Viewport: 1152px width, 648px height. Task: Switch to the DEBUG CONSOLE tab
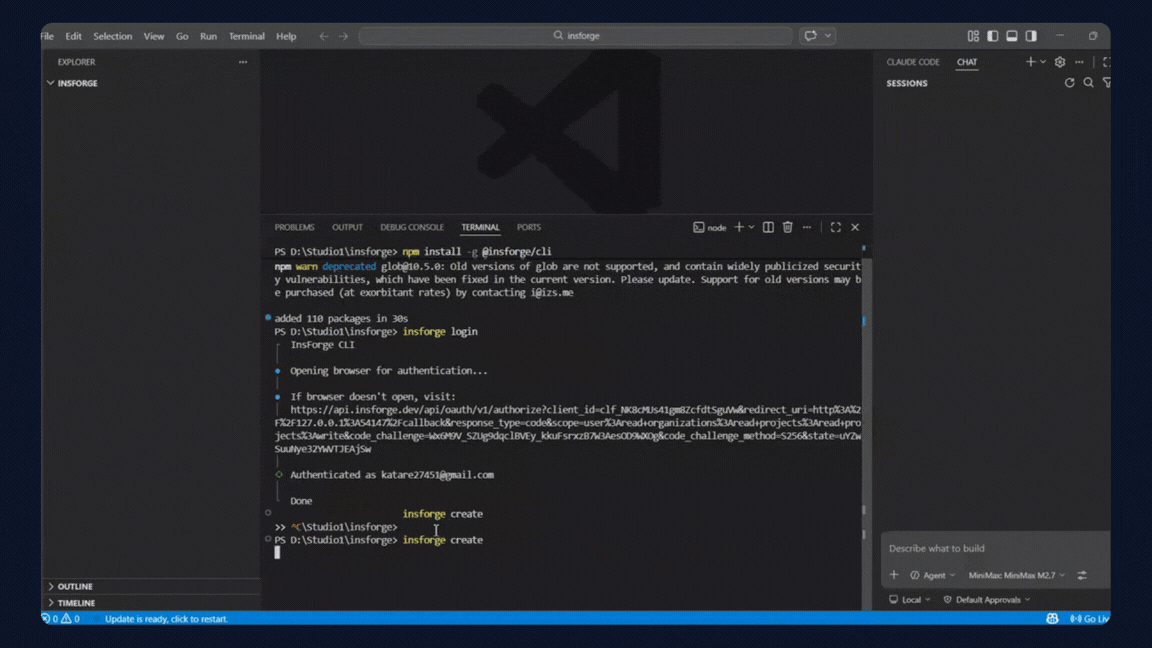[x=411, y=227]
